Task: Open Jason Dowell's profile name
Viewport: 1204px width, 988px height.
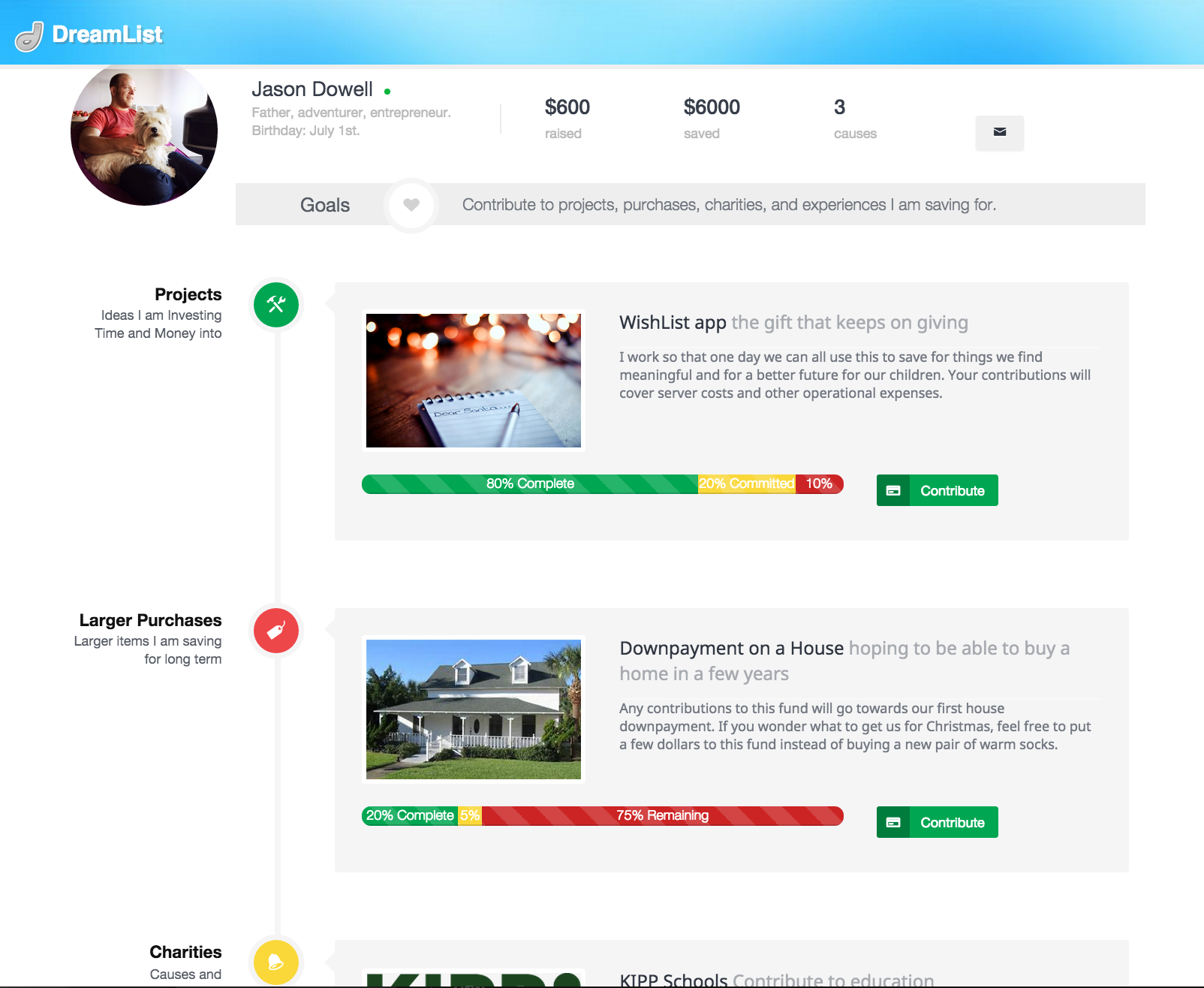Action: (312, 89)
